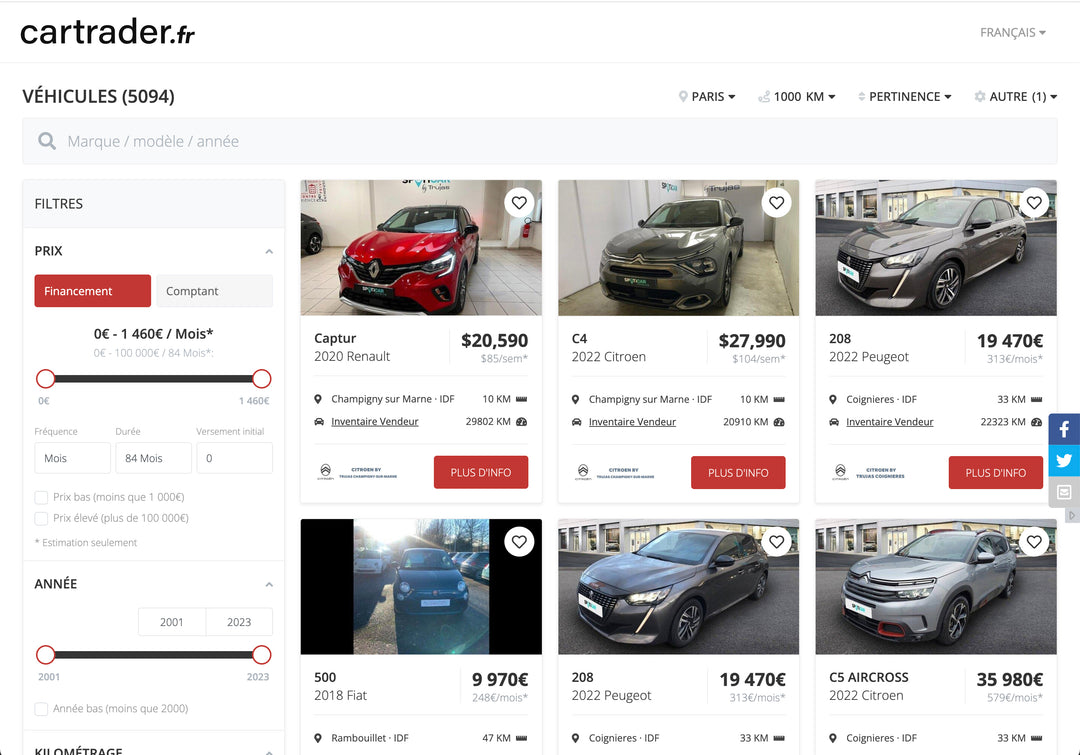This screenshot has width=1080, height=755.
Task: Click the gear icon beside AUTRE (1)
Action: pyautogui.click(x=980, y=96)
